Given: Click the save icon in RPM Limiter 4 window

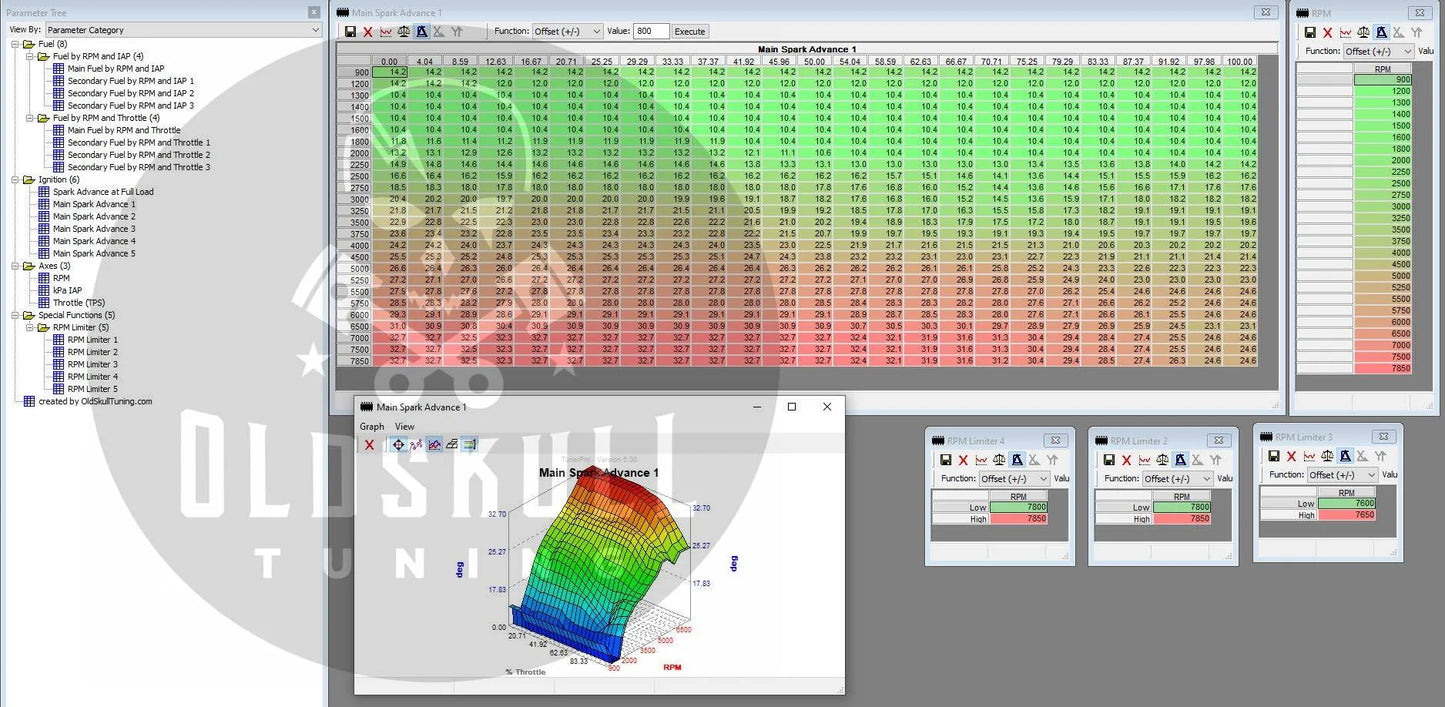Looking at the screenshot, I should tap(945, 460).
